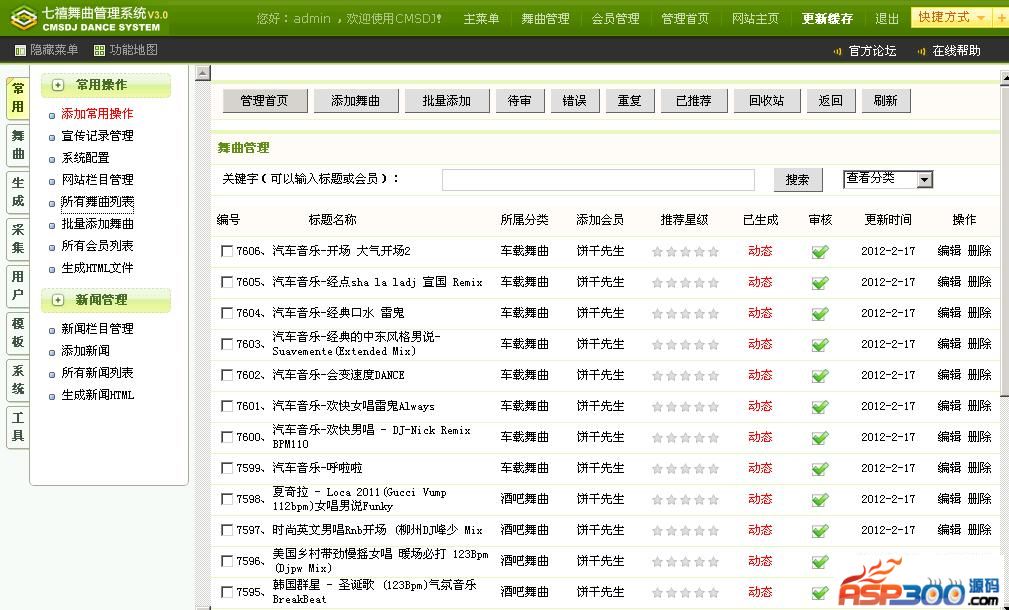Click the 功能地图 grid icon
This screenshot has width=1009, height=610.
[x=99, y=50]
